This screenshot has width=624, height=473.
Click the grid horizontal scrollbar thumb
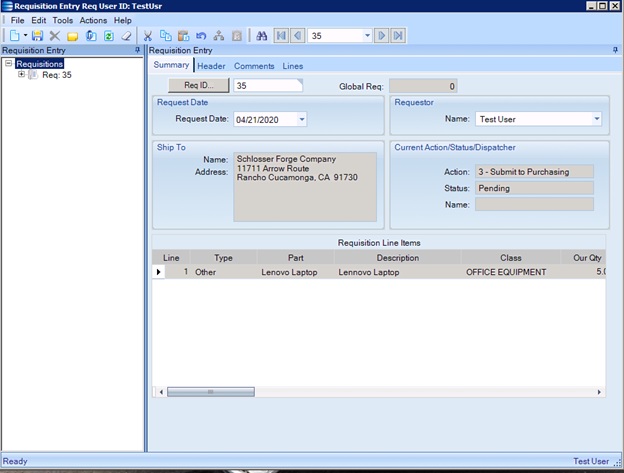[211, 392]
